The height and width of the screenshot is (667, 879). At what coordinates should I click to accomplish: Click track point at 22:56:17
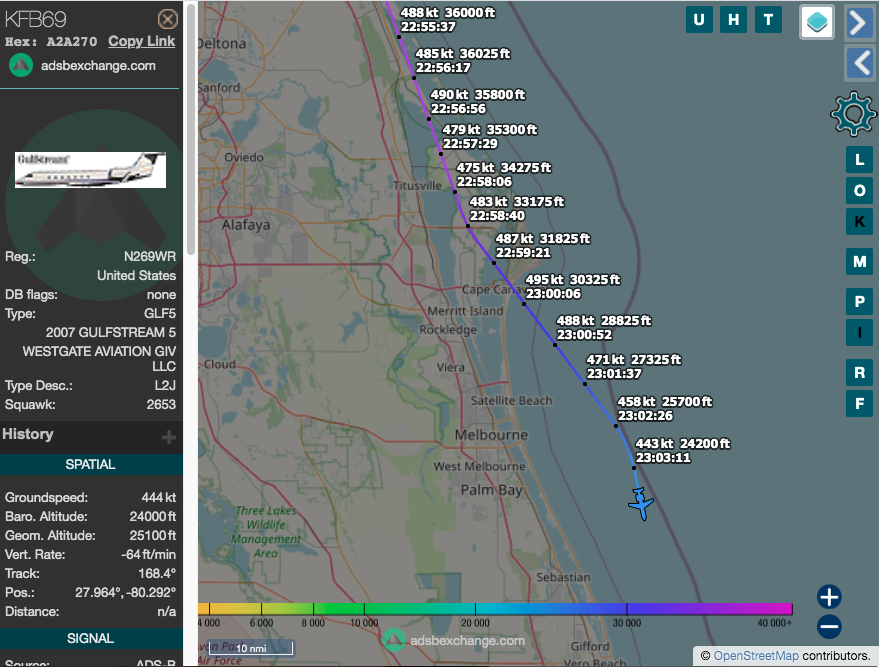[x=414, y=78]
